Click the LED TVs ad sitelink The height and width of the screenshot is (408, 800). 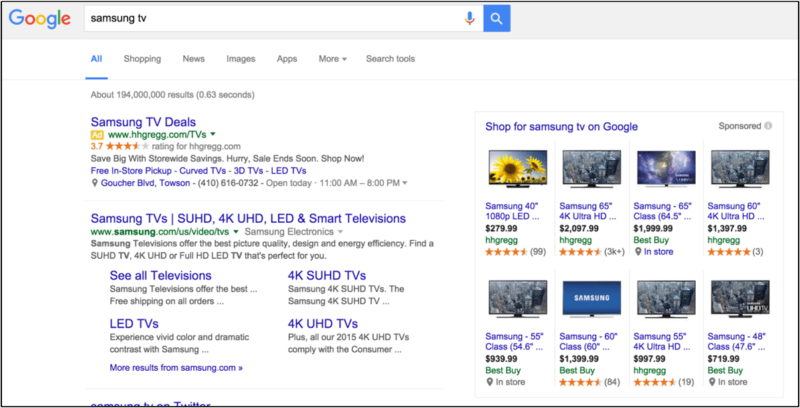(x=289, y=171)
